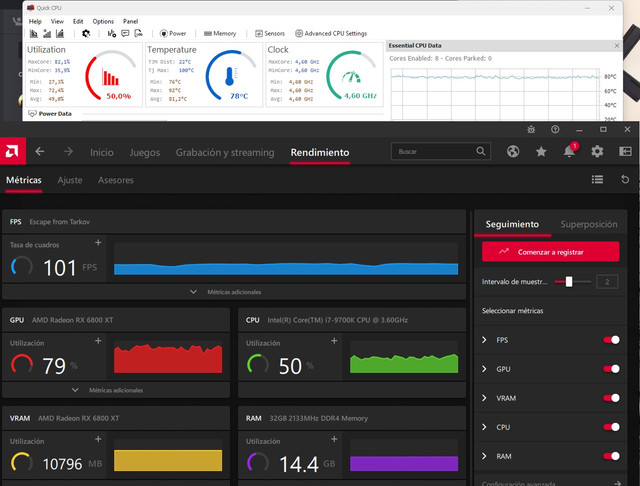This screenshot has width=640, height=486.
Task: Expand CPU metrics chevron in Seguimiento
Action: click(484, 427)
